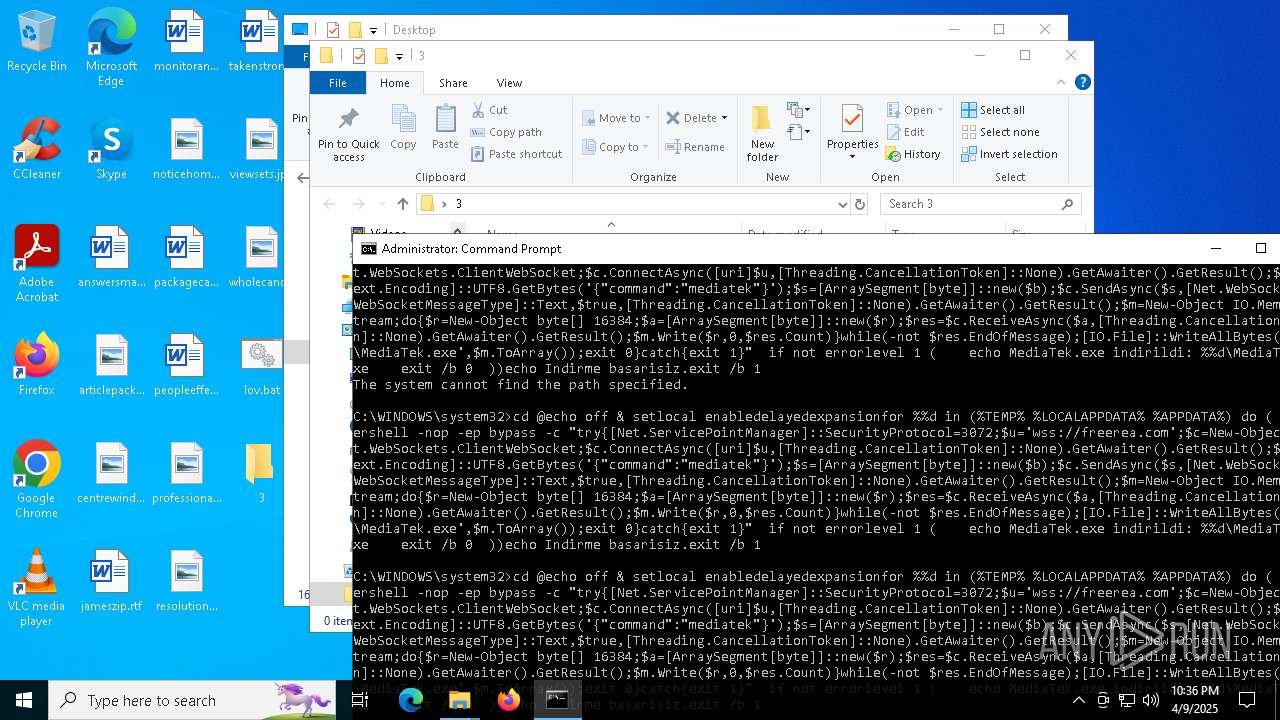Launch Google Chrome desktop shortcut
The image size is (1280, 720).
(x=37, y=480)
